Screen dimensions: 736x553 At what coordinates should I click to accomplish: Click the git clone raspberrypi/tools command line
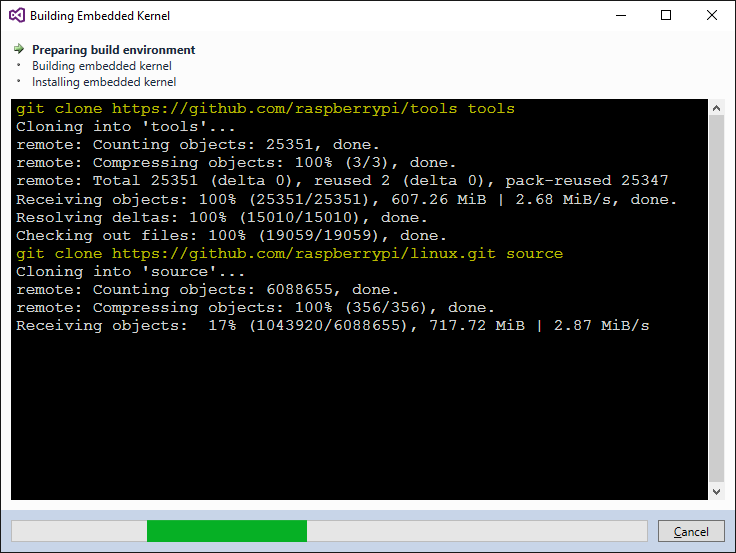(x=265, y=109)
